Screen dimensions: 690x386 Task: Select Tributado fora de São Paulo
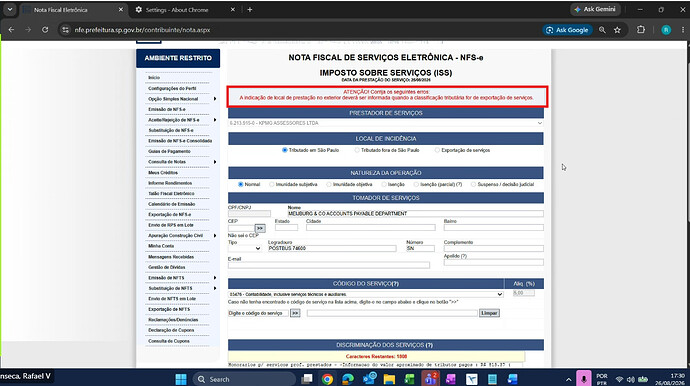[x=357, y=150]
